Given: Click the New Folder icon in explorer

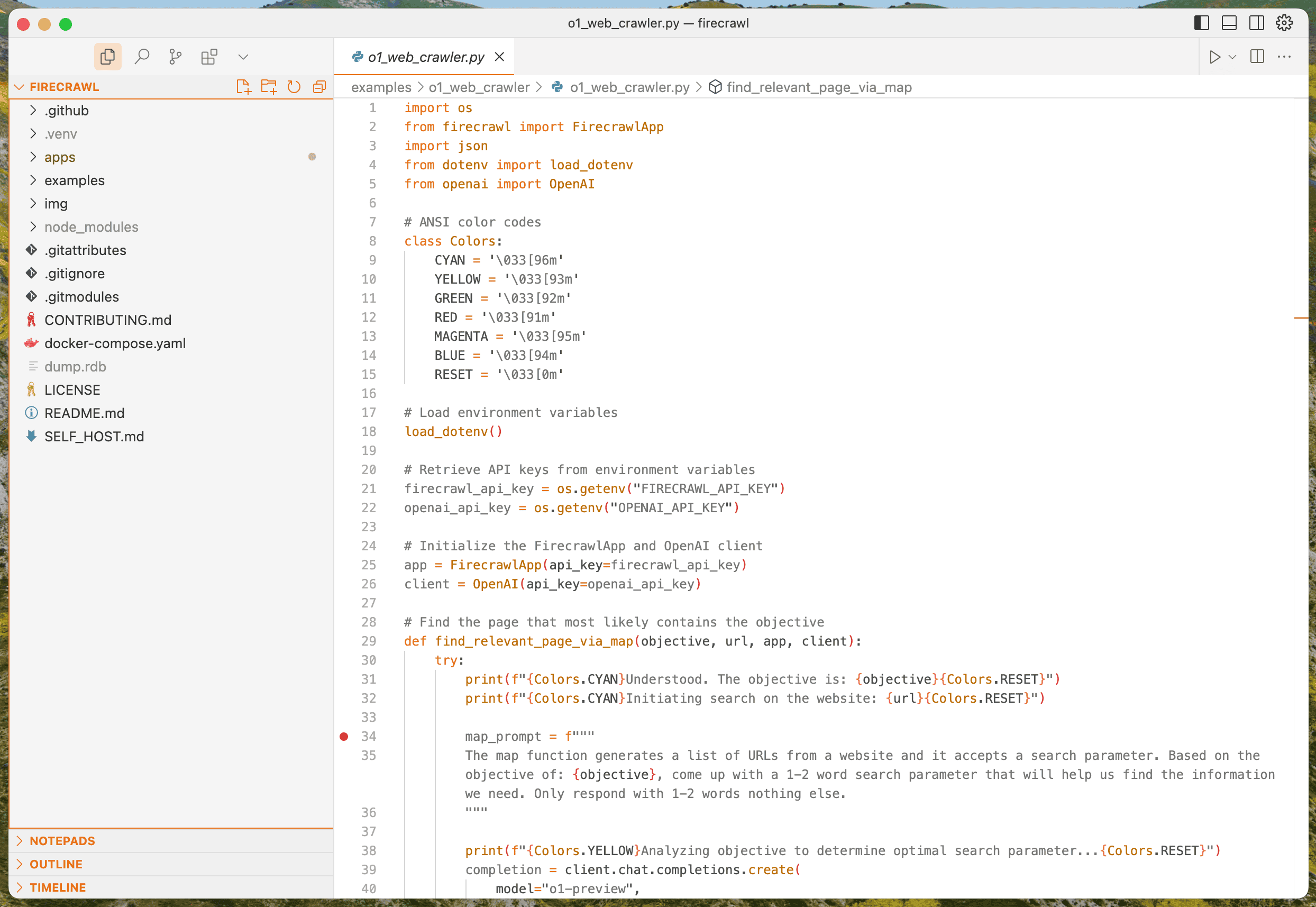Looking at the screenshot, I should pyautogui.click(x=269, y=87).
